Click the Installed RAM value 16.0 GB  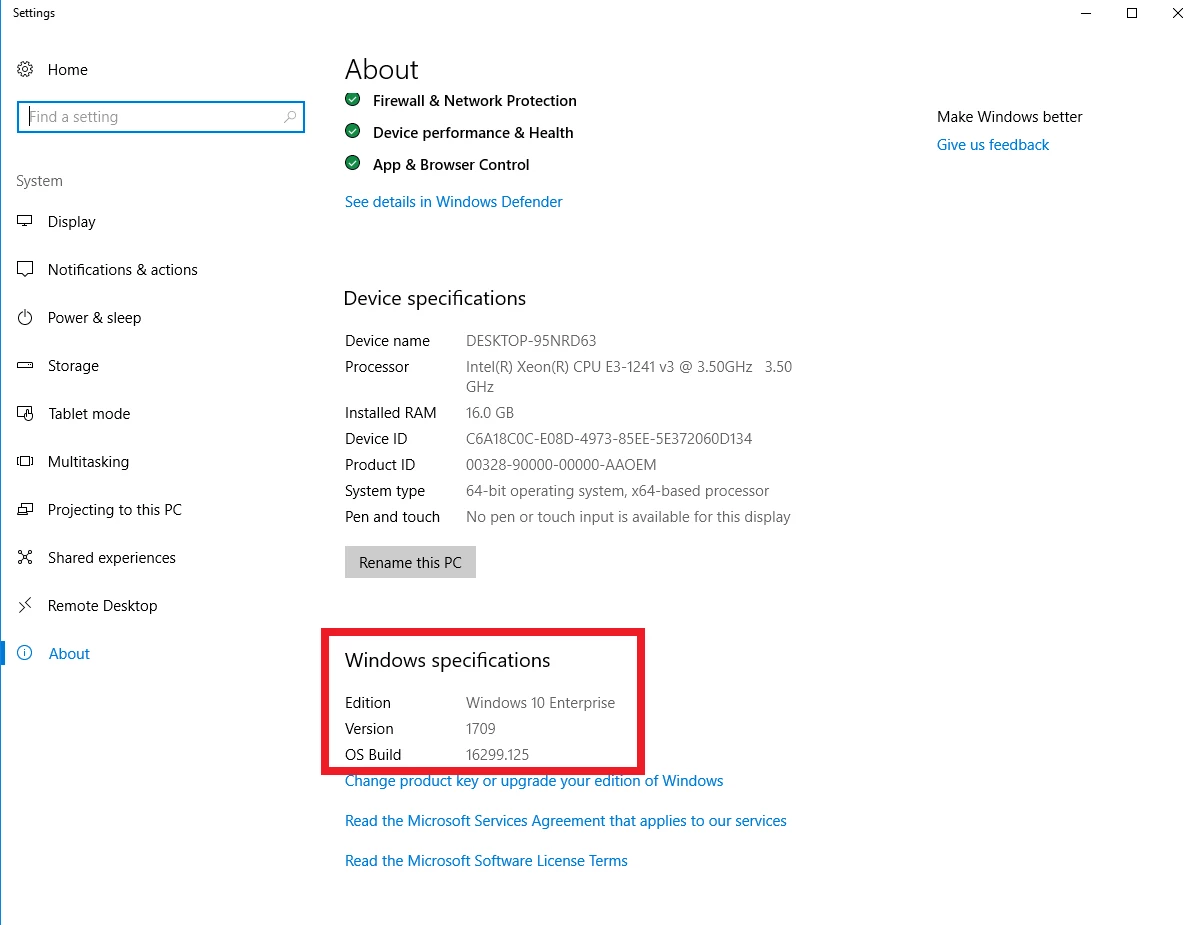click(x=490, y=413)
